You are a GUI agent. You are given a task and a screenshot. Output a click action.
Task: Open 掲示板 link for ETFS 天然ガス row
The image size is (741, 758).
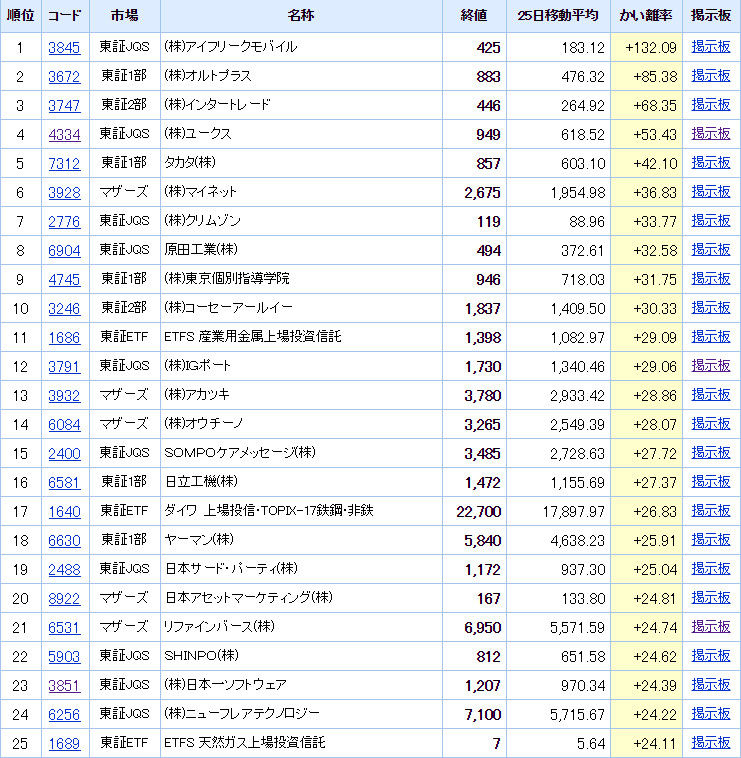pos(711,743)
